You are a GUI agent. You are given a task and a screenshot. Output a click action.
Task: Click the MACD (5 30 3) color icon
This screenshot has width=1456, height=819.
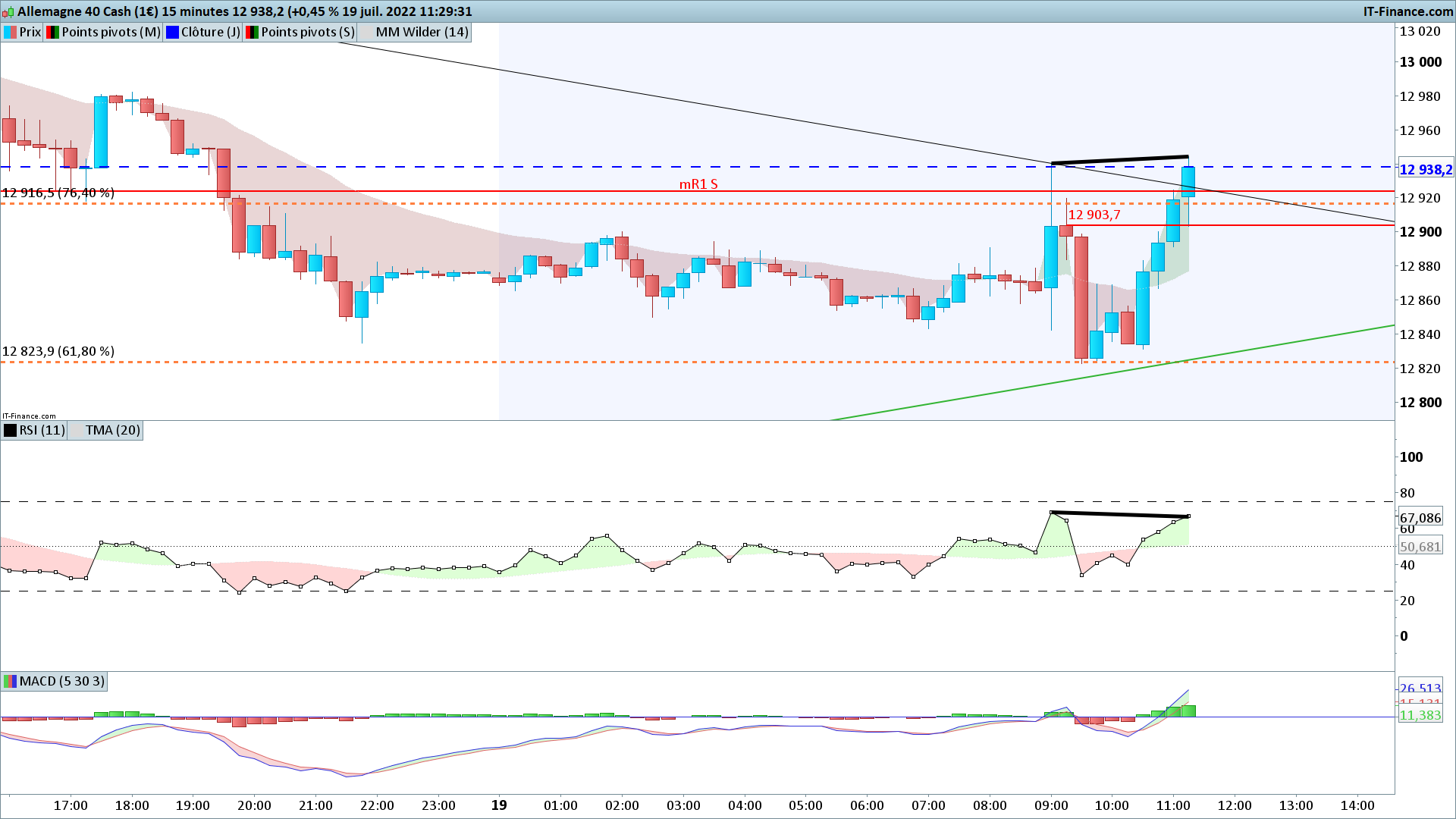point(11,681)
